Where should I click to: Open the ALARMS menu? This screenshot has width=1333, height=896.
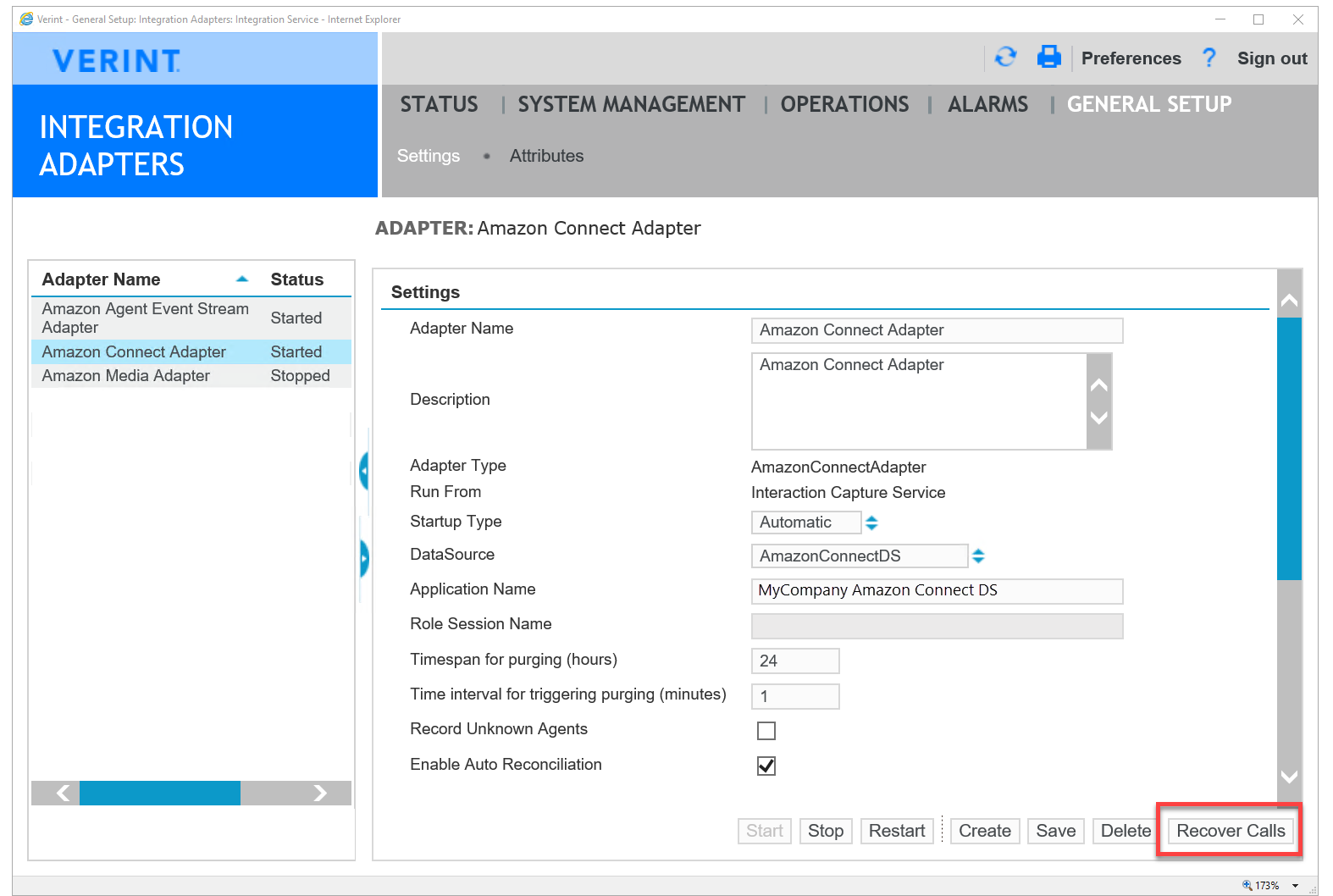coord(987,104)
